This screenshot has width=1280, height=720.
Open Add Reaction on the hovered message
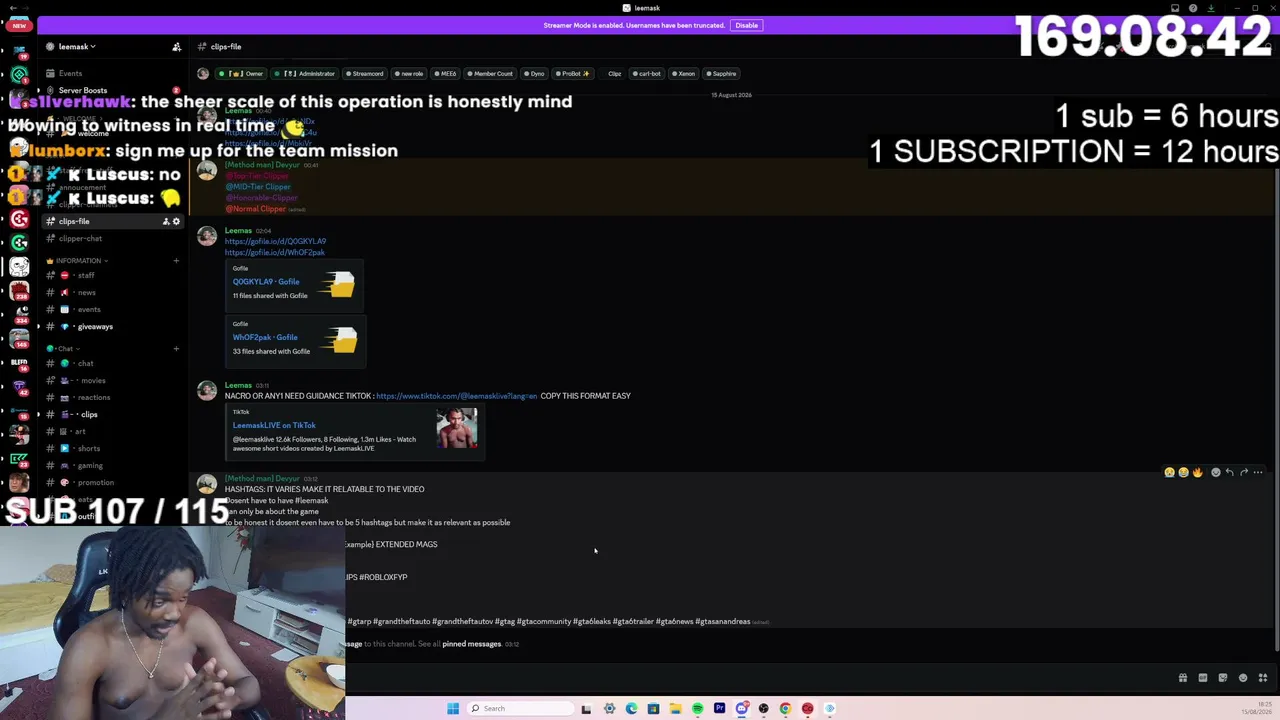pyautogui.click(x=1216, y=472)
